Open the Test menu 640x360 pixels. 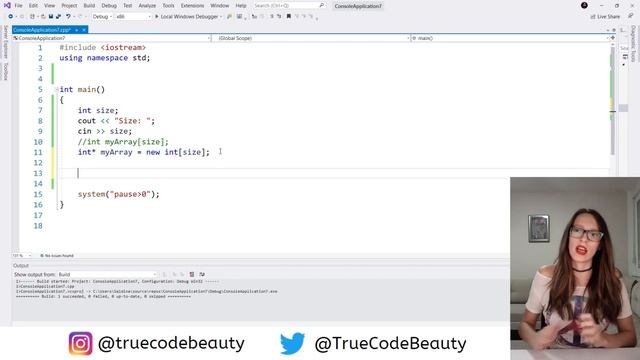(128, 6)
